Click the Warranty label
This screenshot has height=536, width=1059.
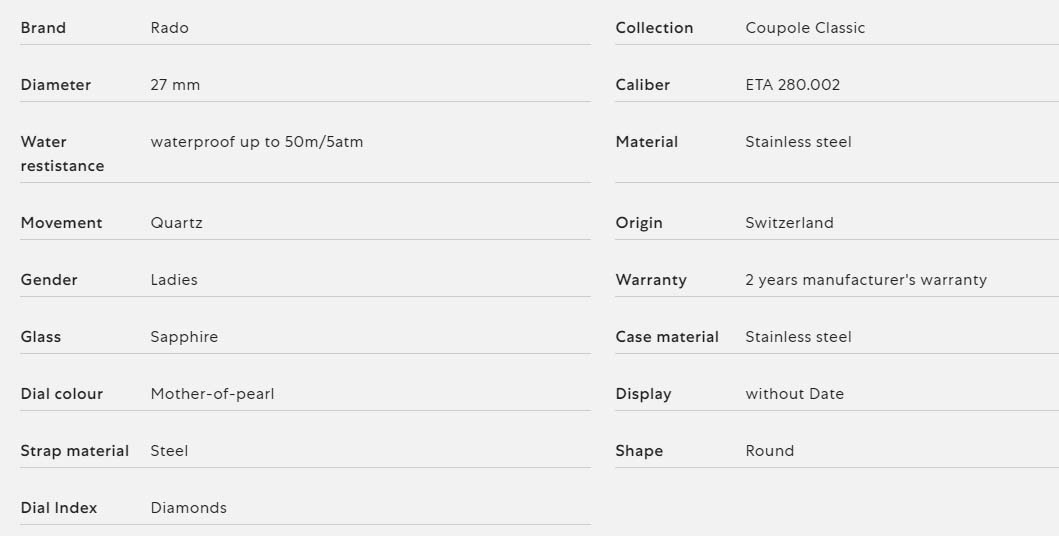click(x=651, y=279)
